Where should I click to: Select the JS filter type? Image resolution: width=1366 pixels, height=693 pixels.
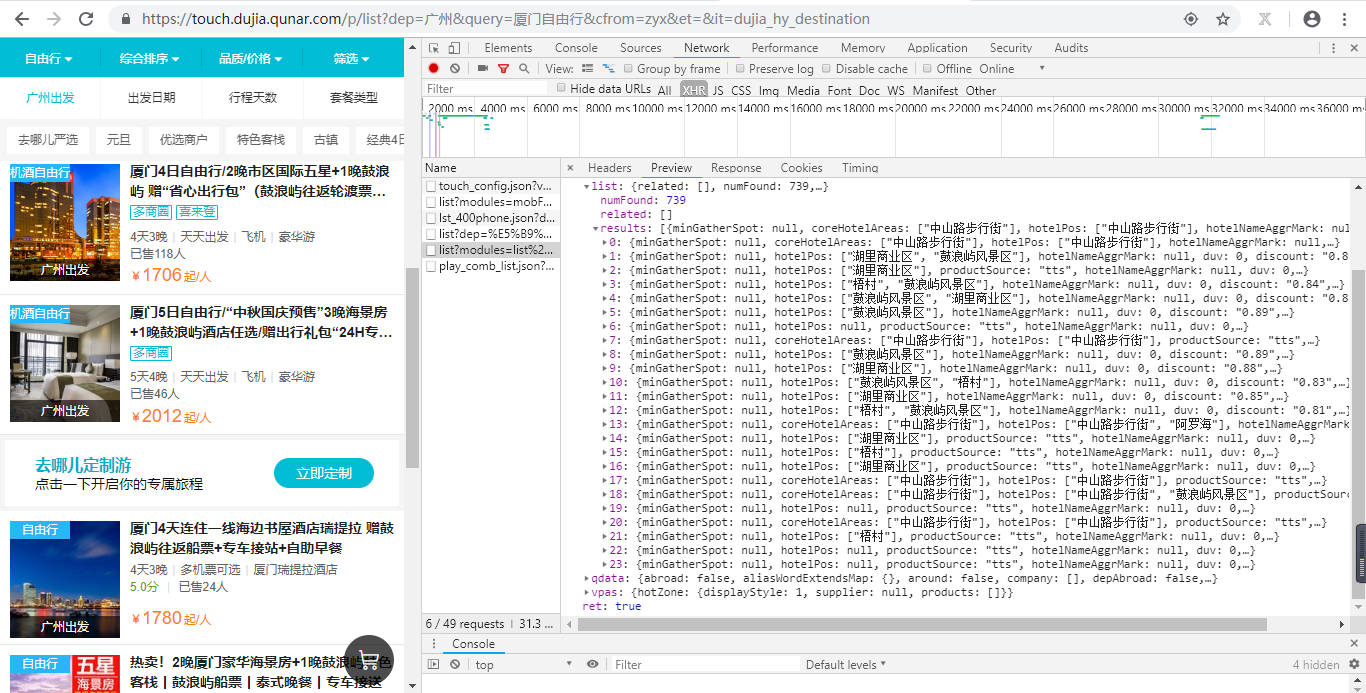point(717,90)
